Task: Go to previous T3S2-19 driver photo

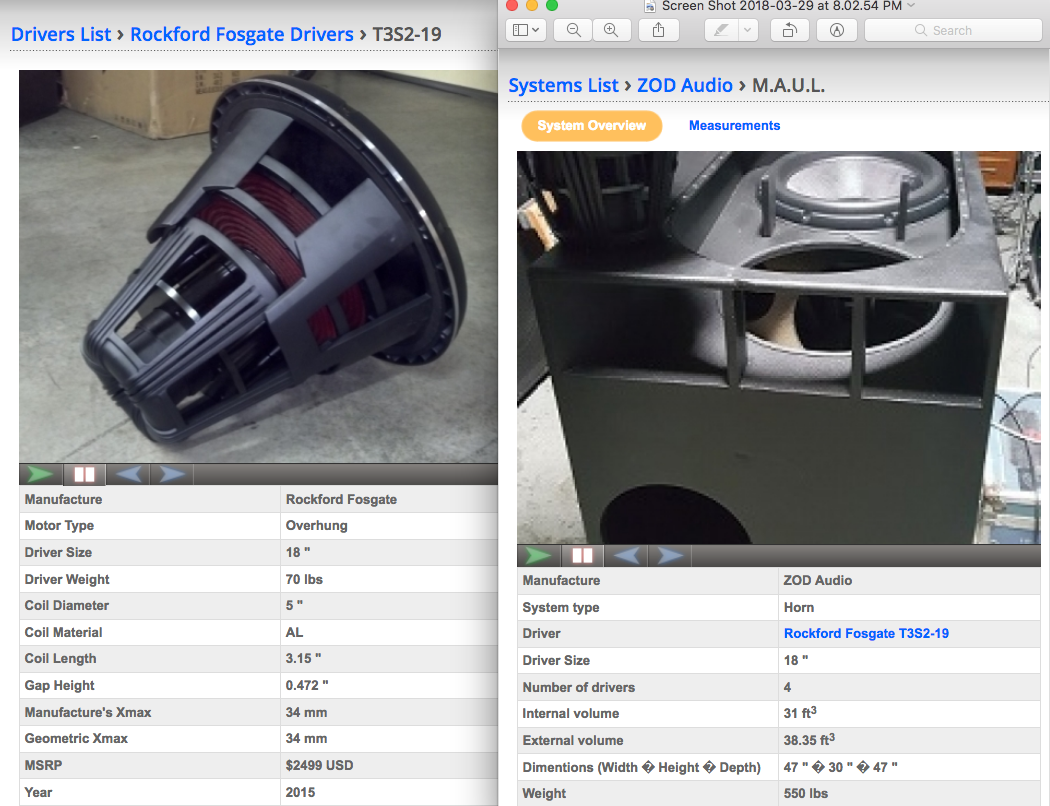Action: pyautogui.click(x=128, y=474)
